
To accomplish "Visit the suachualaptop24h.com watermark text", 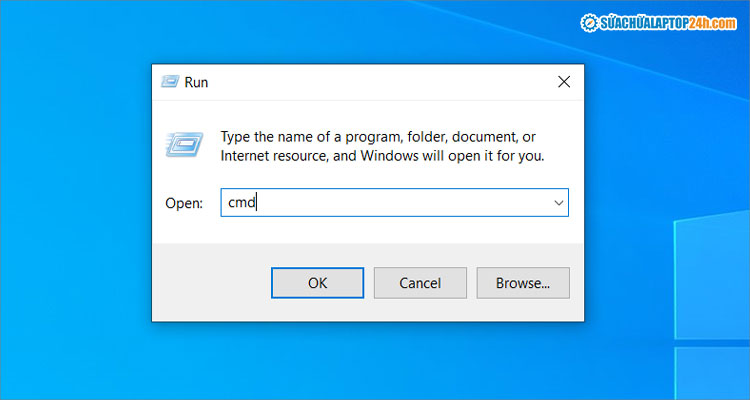I will click(x=666, y=22).
